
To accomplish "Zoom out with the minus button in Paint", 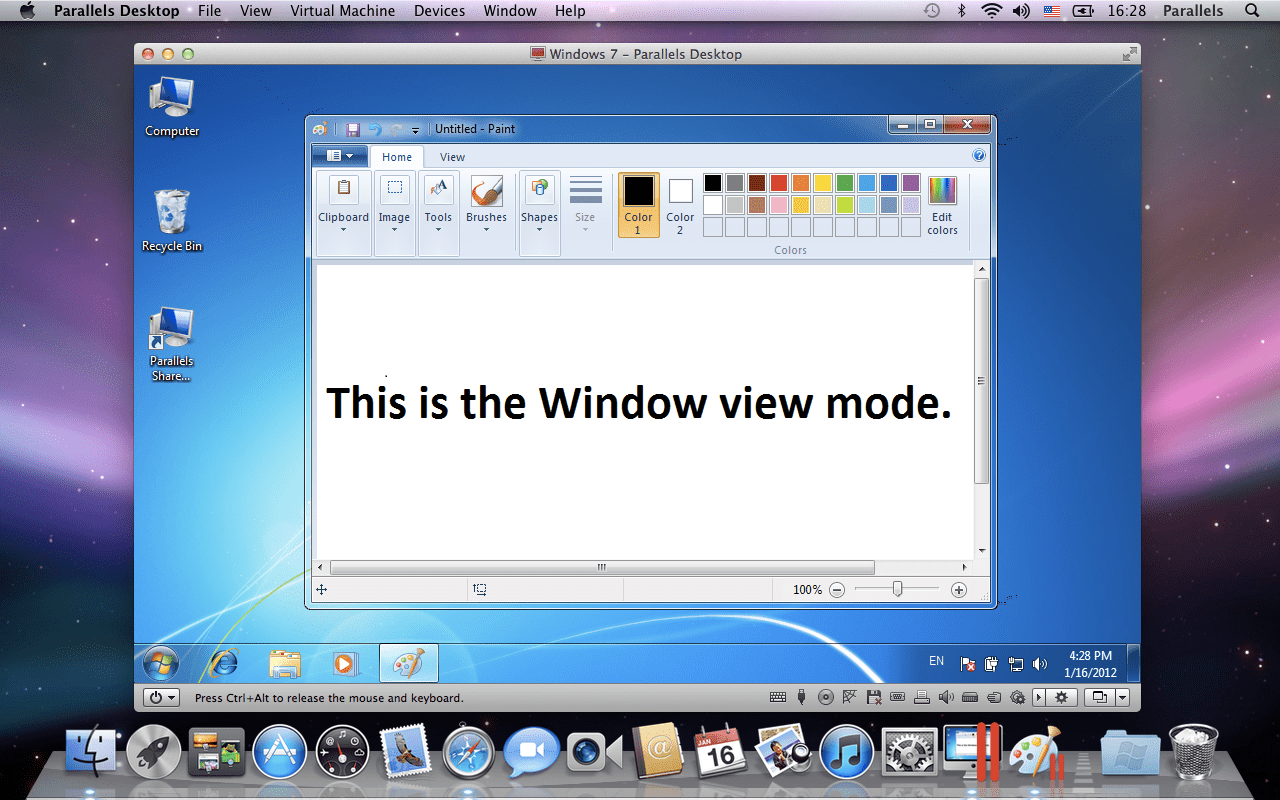I will 836,590.
